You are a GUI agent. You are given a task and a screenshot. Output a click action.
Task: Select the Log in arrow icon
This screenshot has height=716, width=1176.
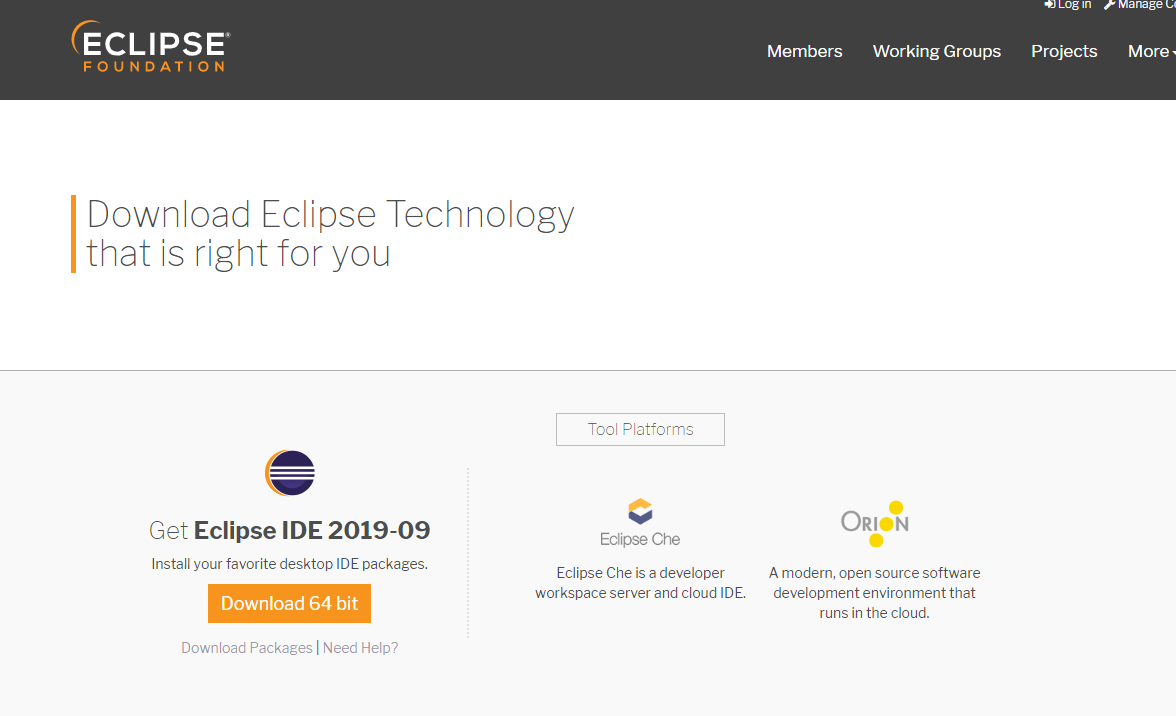(1049, 4)
